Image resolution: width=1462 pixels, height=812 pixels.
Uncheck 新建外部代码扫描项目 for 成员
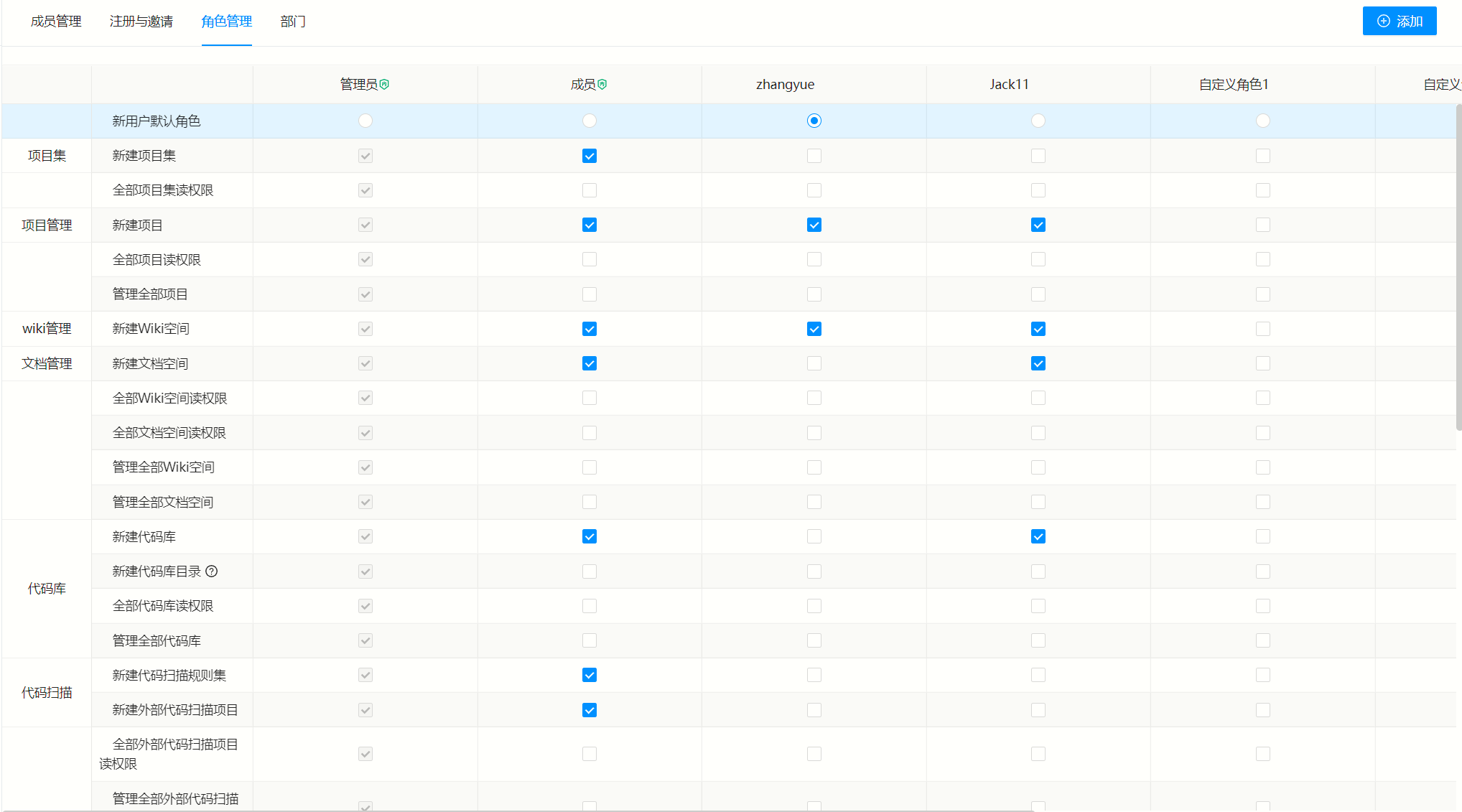590,710
